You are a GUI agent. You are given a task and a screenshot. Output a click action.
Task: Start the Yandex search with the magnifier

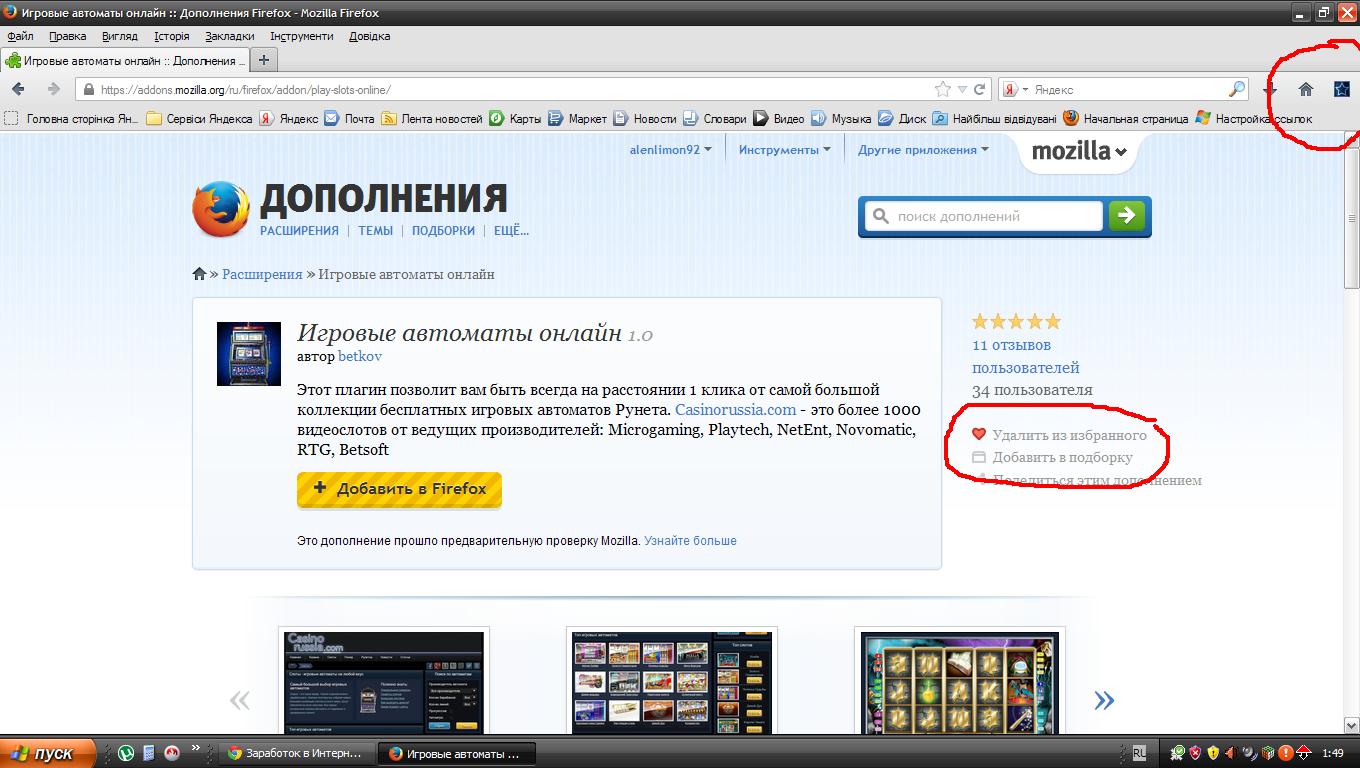point(1237,89)
